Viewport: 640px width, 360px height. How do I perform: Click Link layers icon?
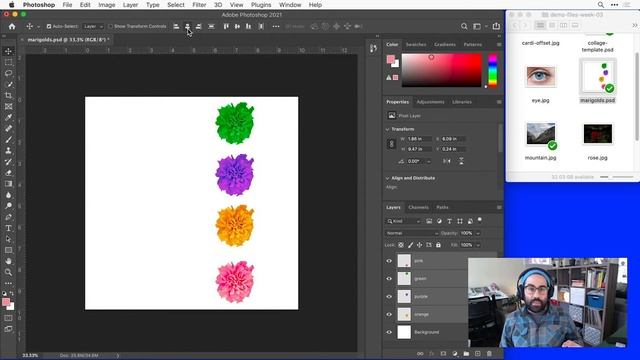420,353
